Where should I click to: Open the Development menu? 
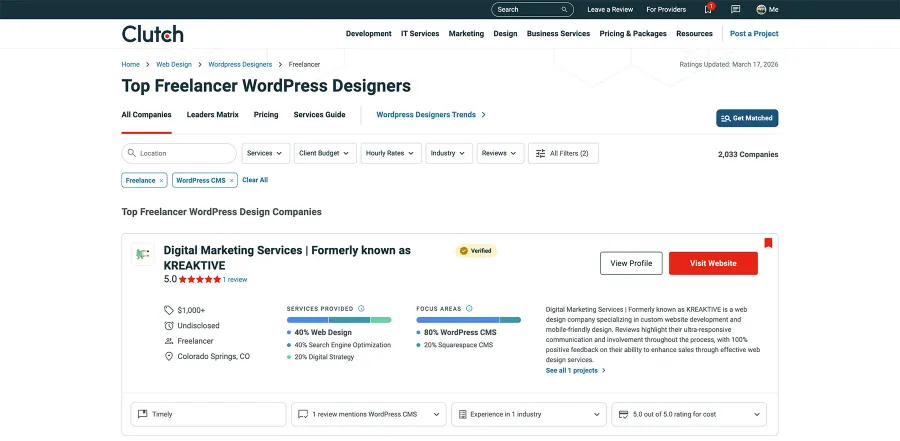(368, 34)
